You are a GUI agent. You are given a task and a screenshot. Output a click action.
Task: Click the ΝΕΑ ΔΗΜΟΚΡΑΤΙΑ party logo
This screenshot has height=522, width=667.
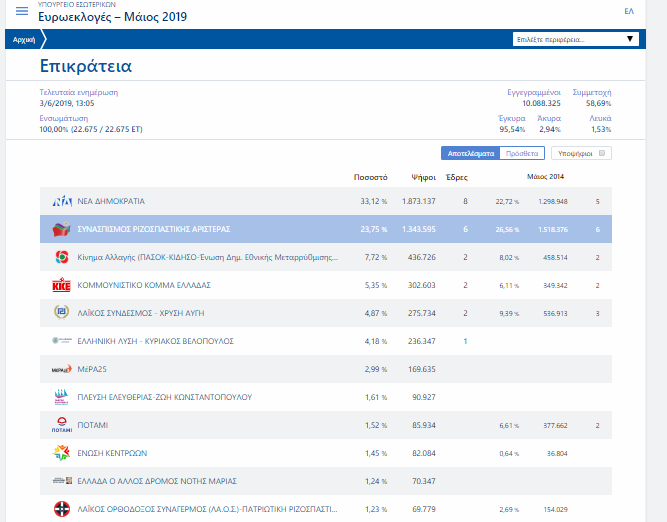point(61,201)
